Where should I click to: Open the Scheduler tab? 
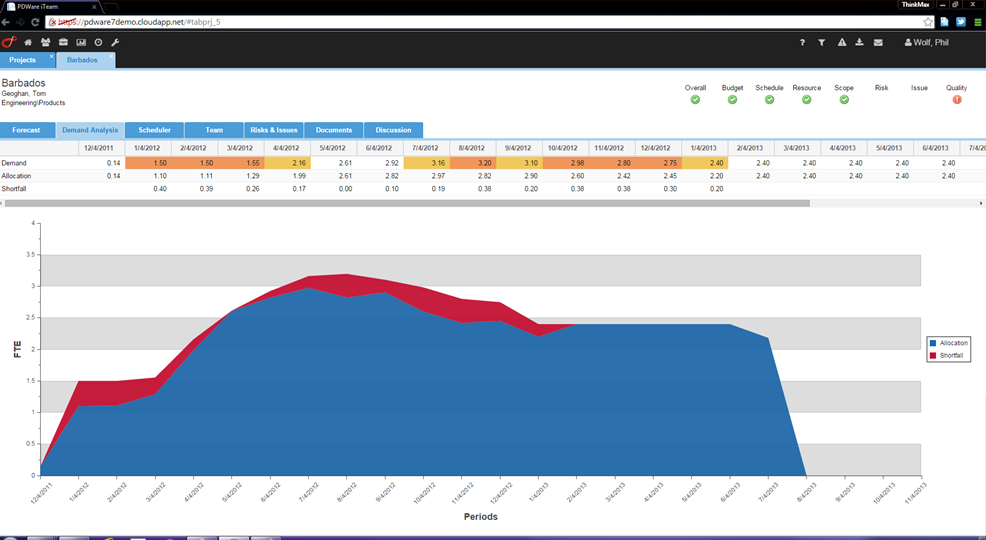[155, 130]
